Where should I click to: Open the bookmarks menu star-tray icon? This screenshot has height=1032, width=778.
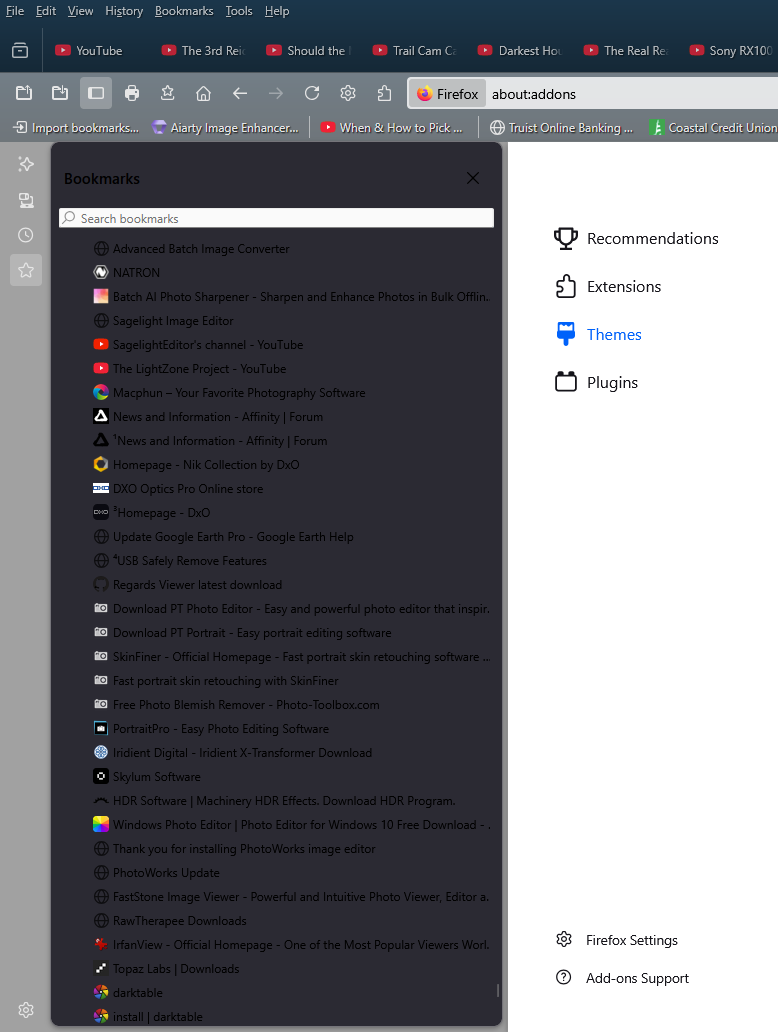click(x=168, y=93)
